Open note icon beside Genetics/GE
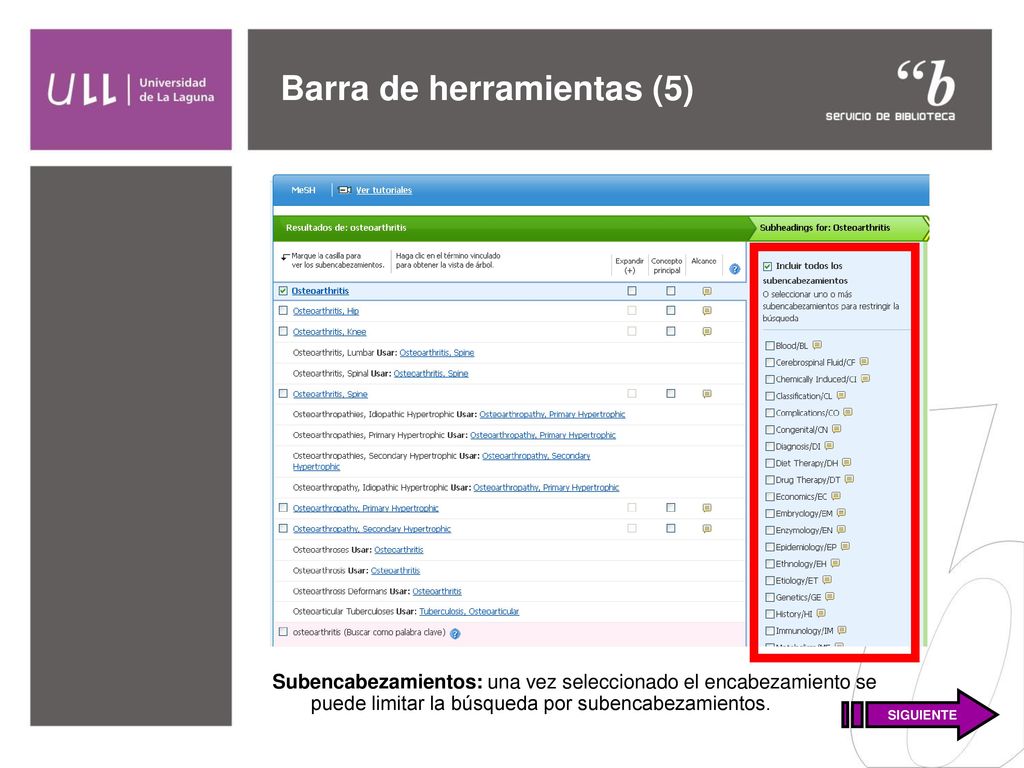Viewport: 1024px width, 768px height. coord(830,597)
